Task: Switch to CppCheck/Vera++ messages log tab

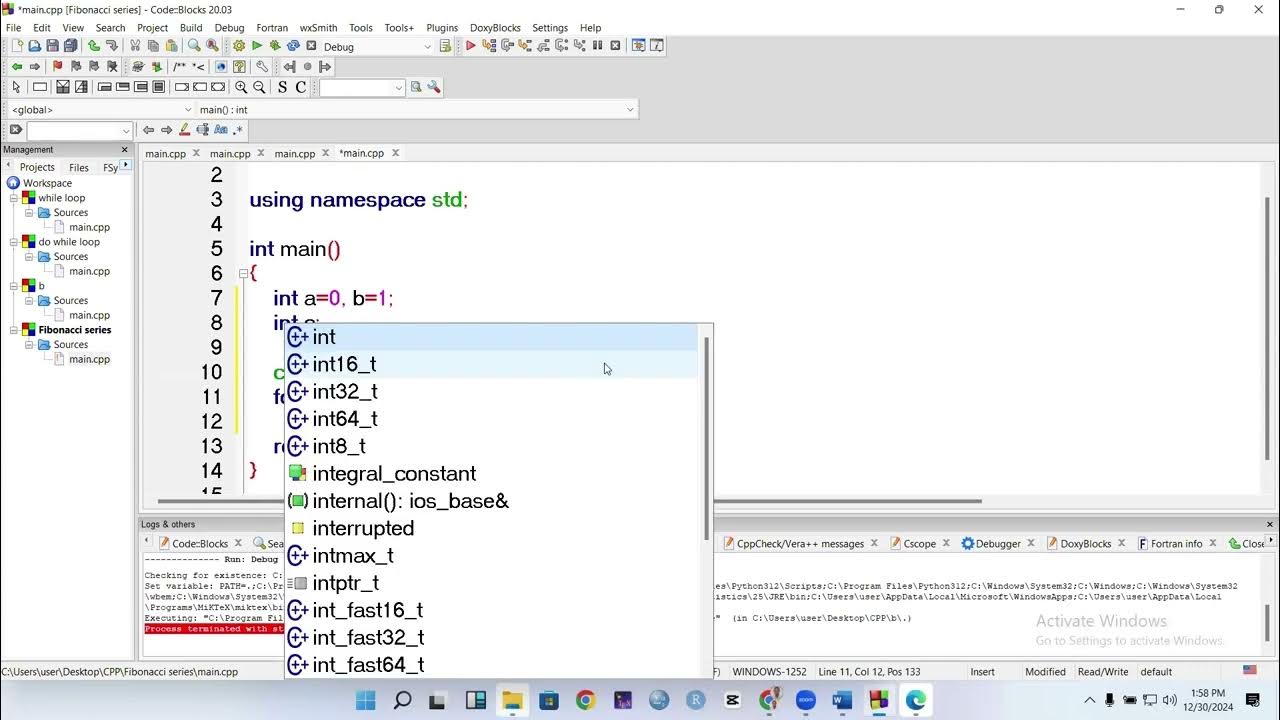Action: point(799,544)
